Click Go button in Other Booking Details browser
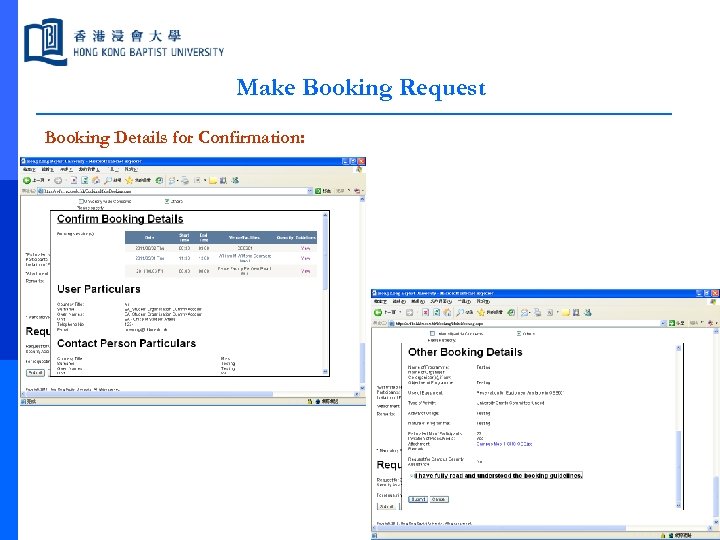This screenshot has width=720, height=540. point(676,323)
